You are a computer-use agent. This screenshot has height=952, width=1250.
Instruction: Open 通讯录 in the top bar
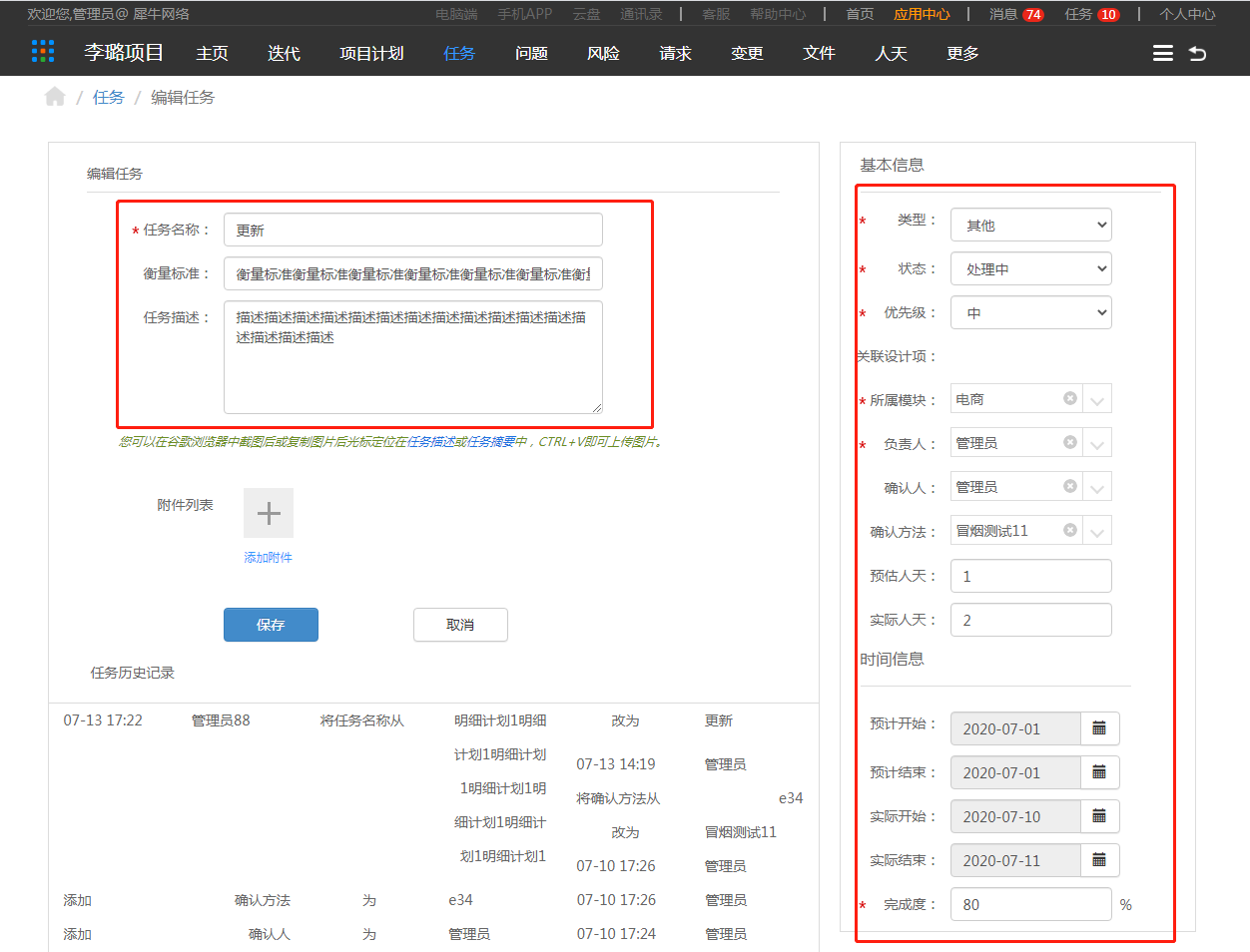tap(641, 14)
